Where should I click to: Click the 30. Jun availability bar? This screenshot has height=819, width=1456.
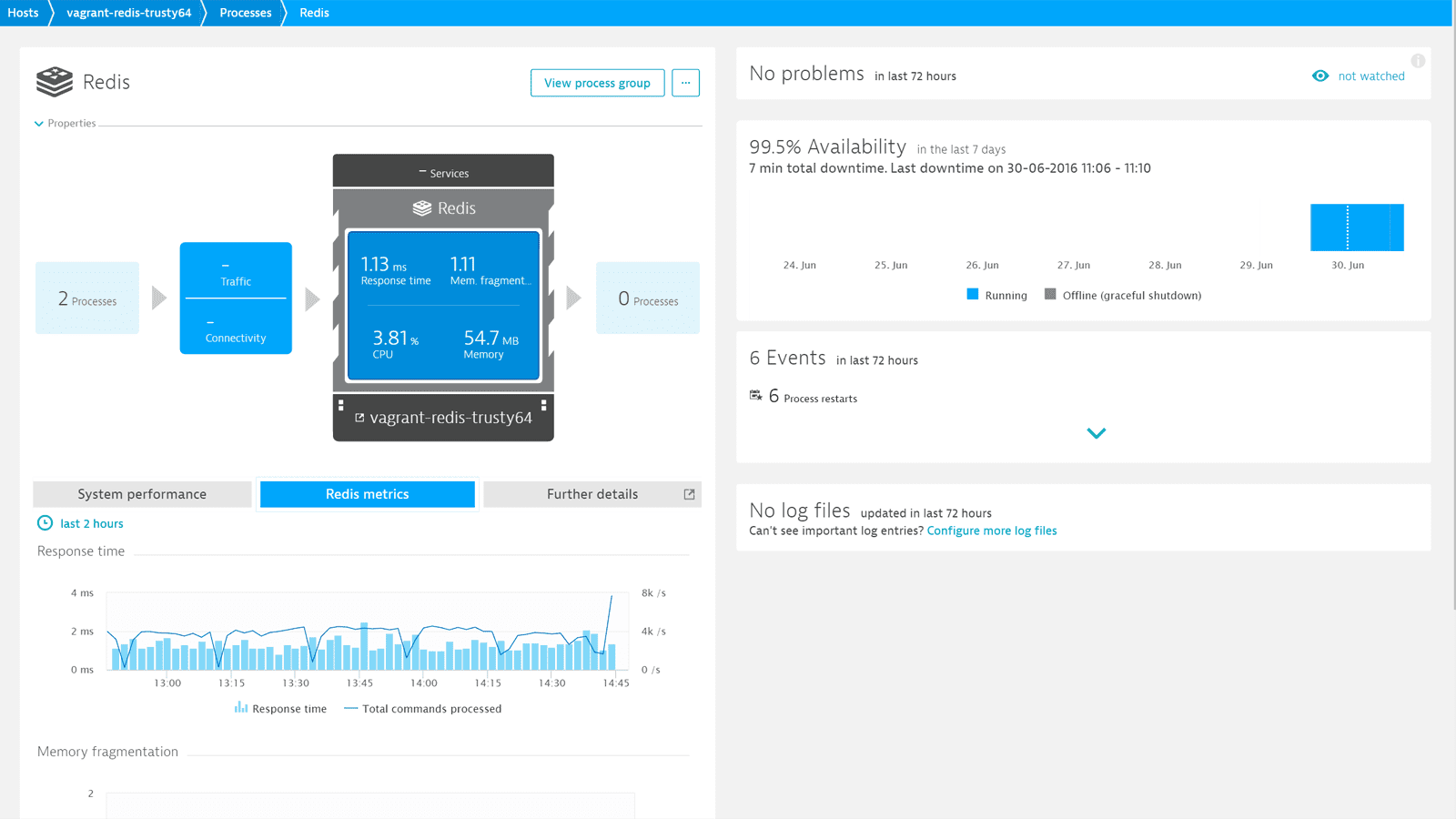(x=1357, y=227)
